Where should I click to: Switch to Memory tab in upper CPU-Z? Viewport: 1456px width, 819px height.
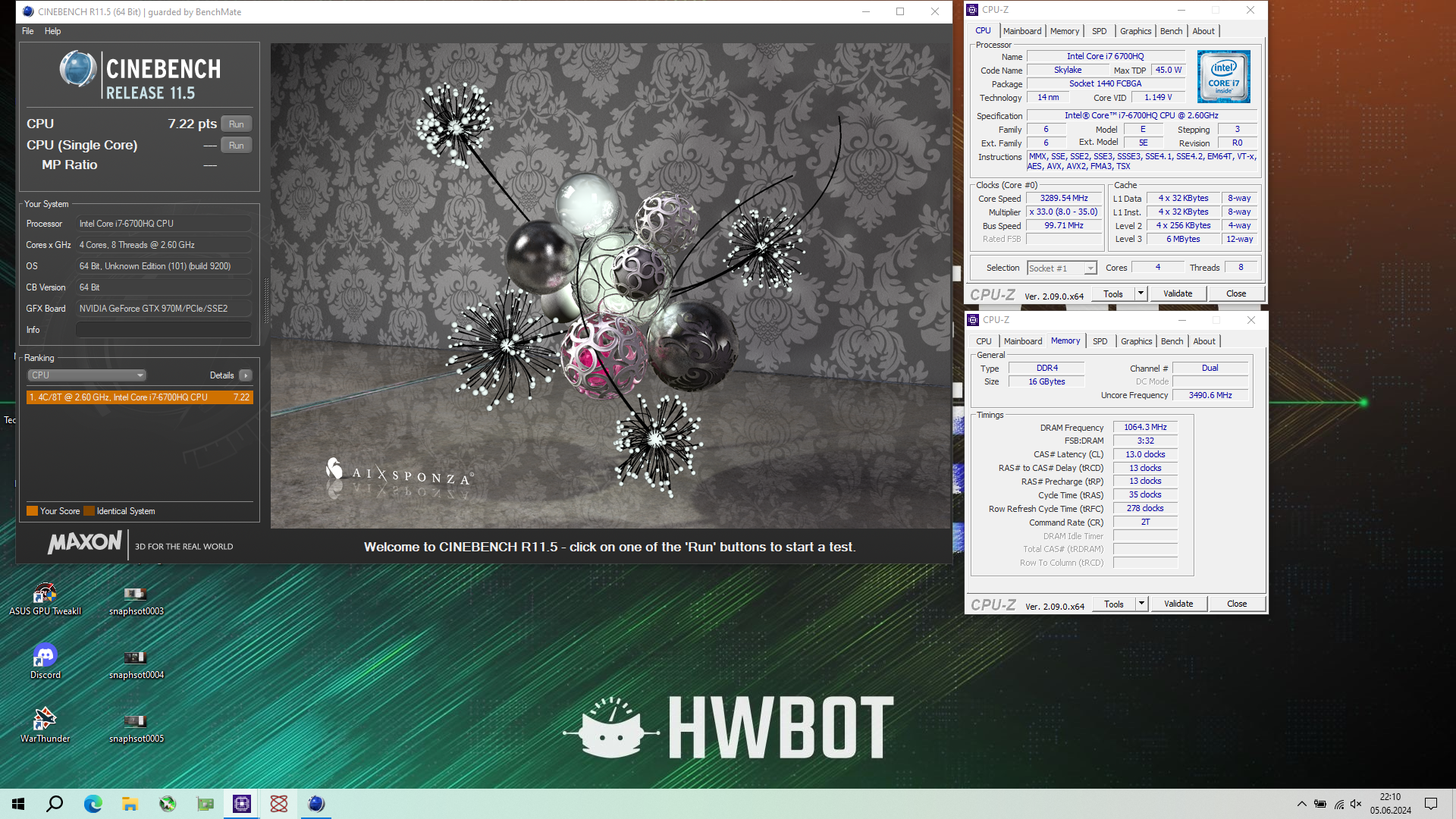[x=1064, y=31]
